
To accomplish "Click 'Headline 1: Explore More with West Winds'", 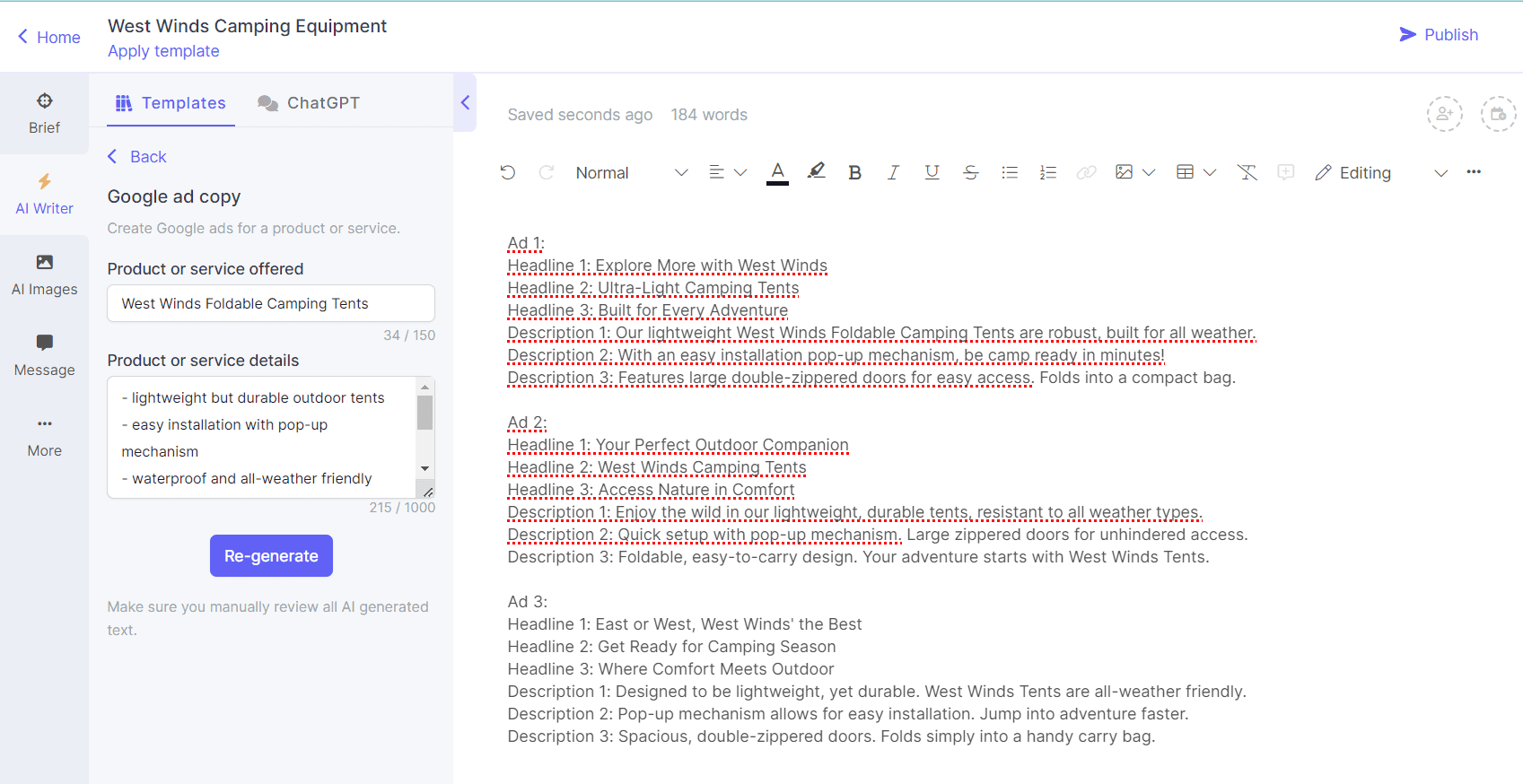I will (667, 266).
